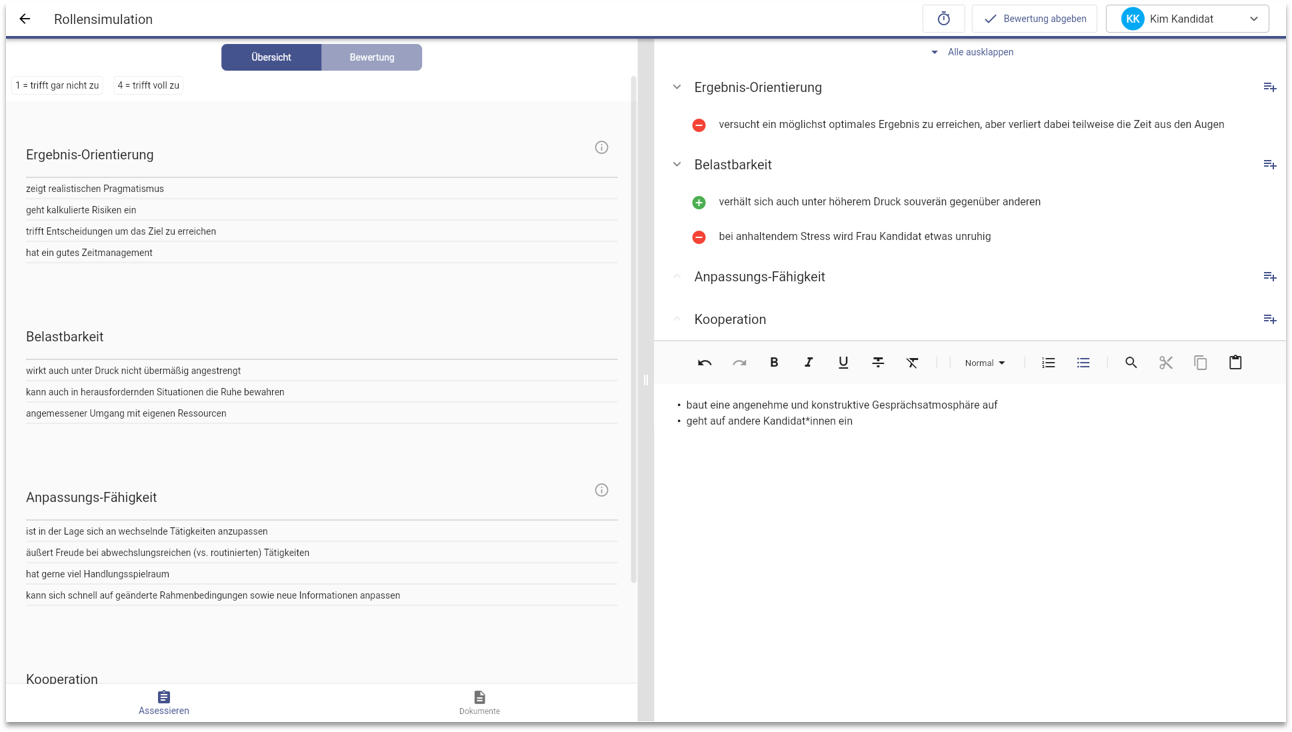The height and width of the screenshot is (732, 1292).
Task: Click the panel splitter handle
Action: click(646, 380)
